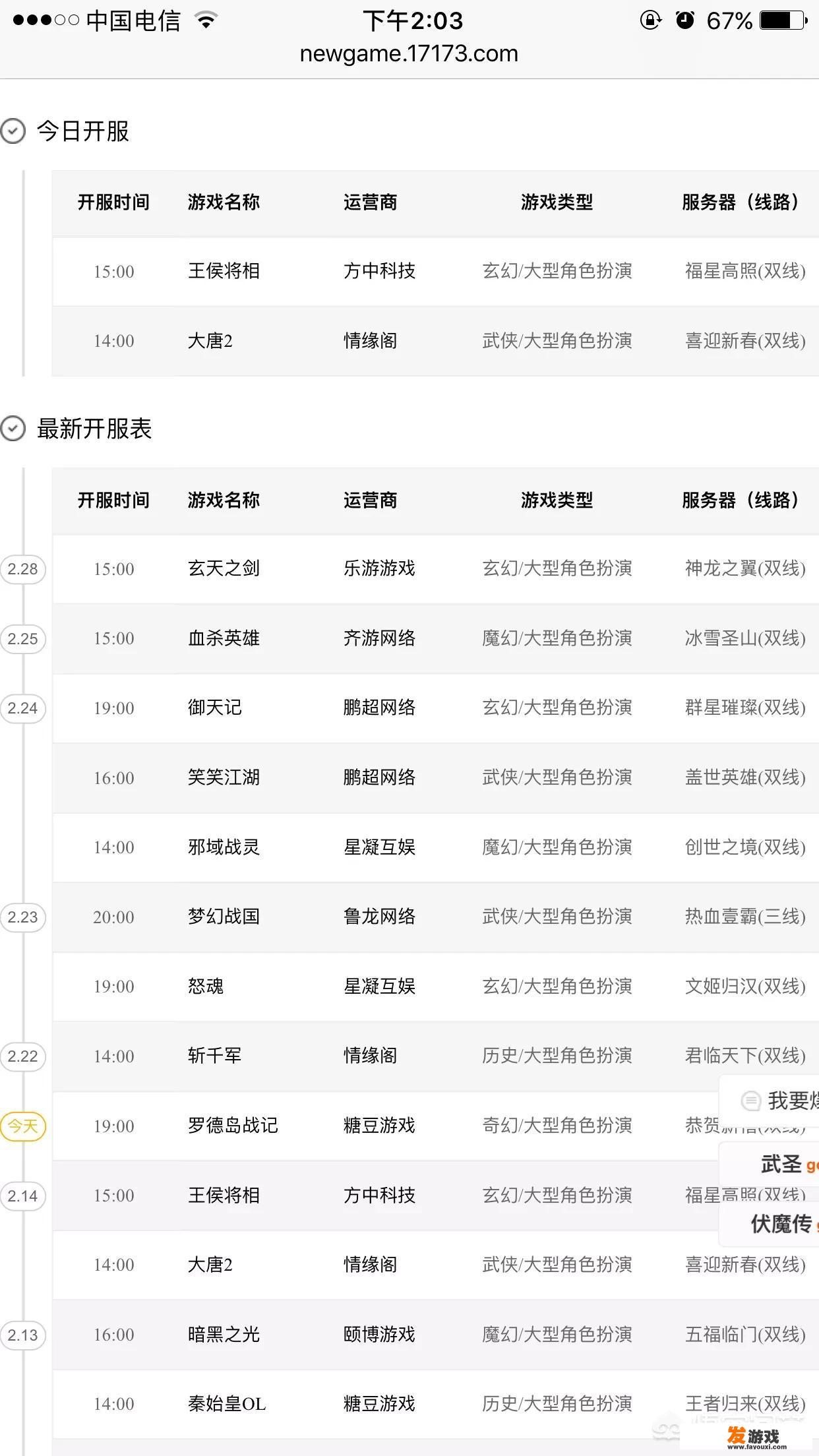Viewport: 819px width, 1456px height.
Task: Open the 玄天之剑 game link
Action: (224, 568)
